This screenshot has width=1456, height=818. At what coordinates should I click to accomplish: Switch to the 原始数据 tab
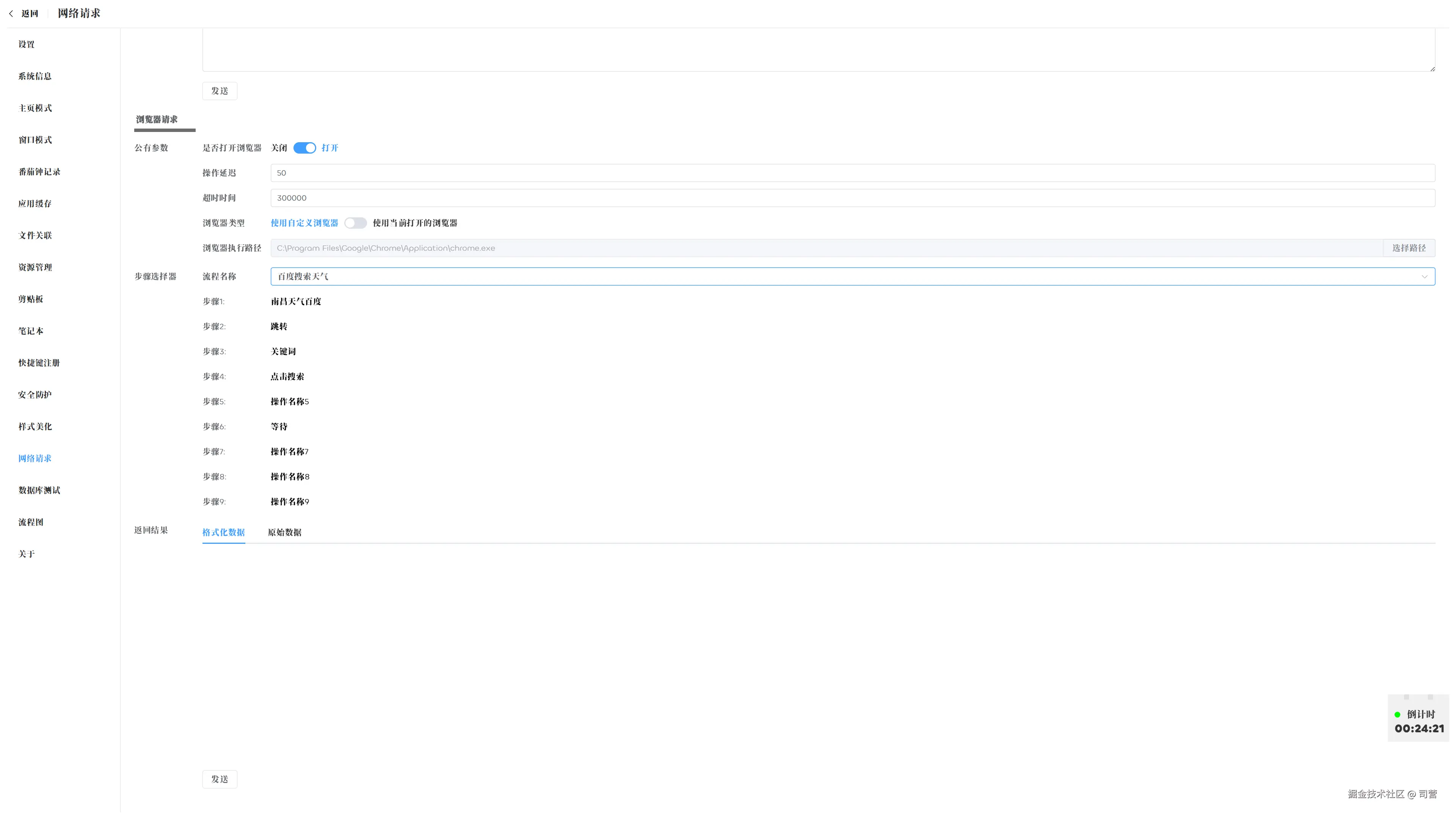284,532
